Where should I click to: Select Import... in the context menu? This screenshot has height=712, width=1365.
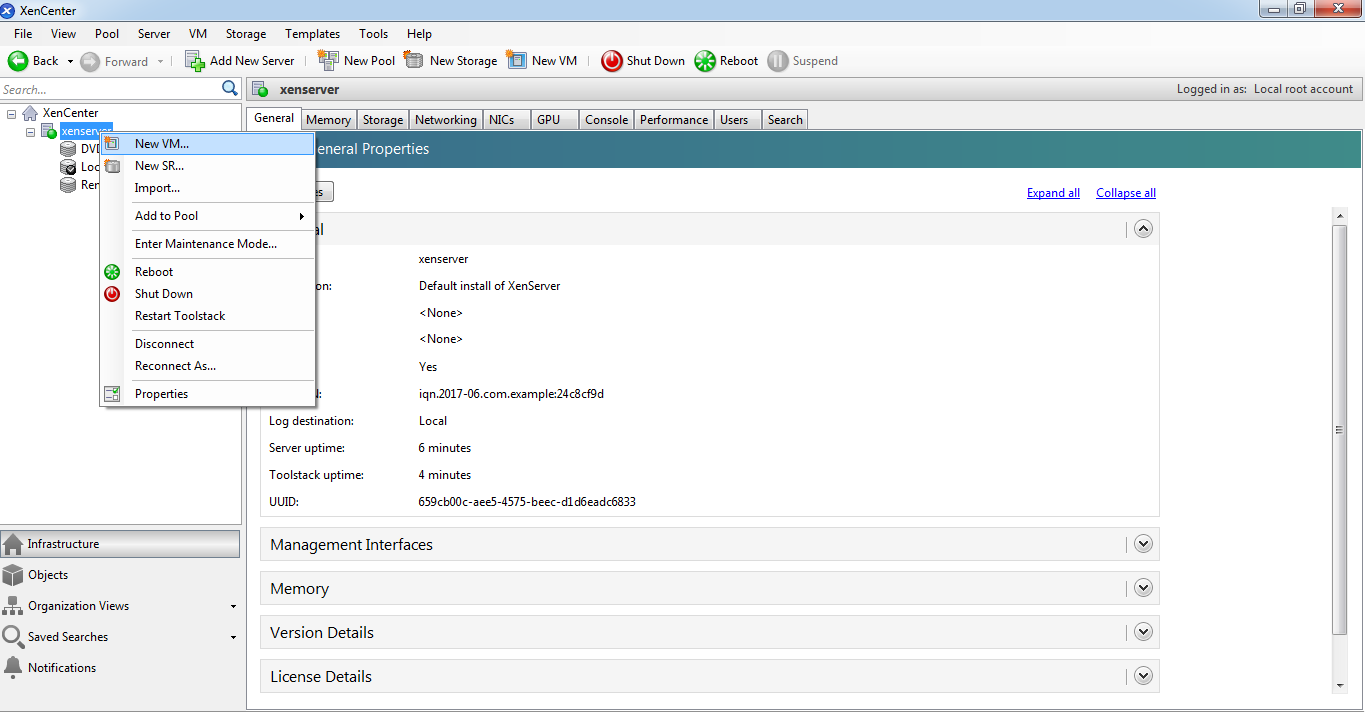tap(208, 188)
